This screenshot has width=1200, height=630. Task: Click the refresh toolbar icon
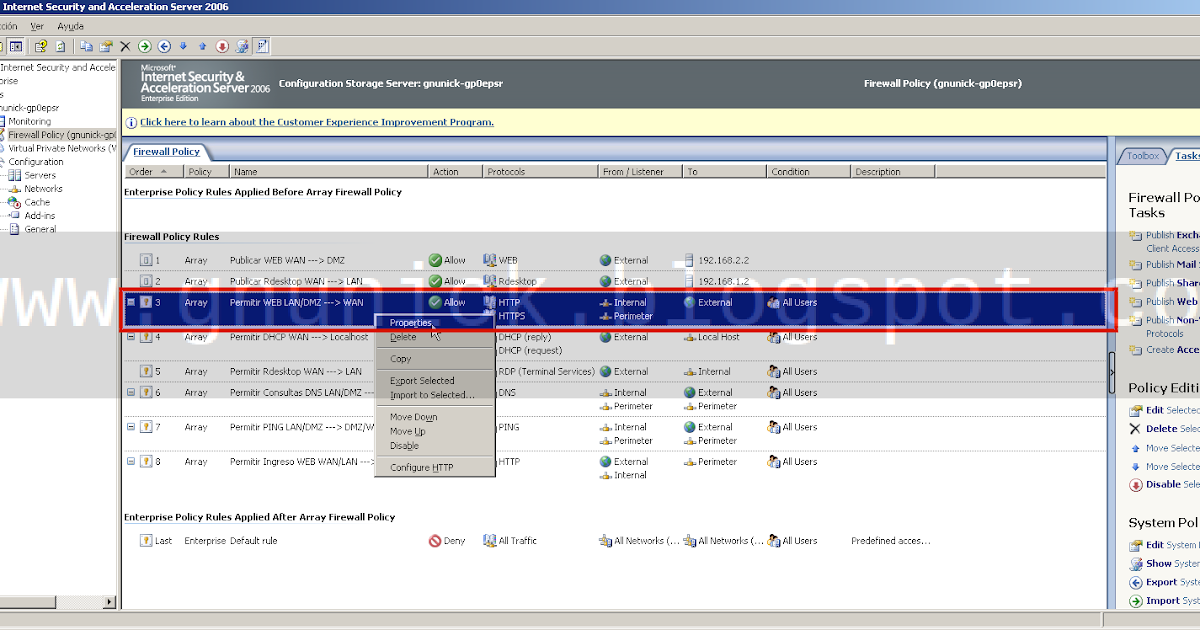pyautogui.click(x=60, y=46)
